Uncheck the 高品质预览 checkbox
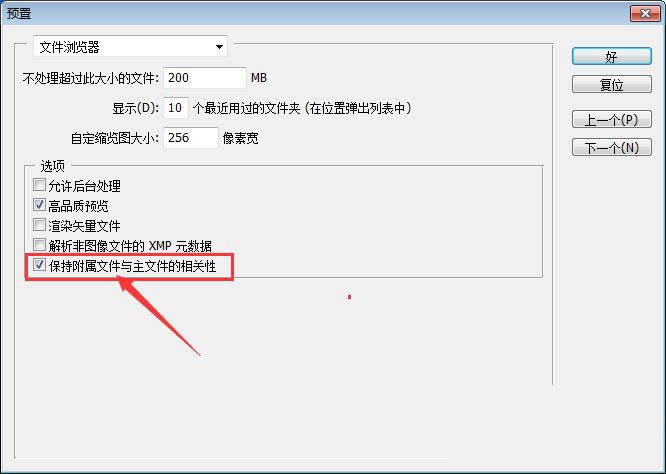666x474 pixels. point(39,205)
